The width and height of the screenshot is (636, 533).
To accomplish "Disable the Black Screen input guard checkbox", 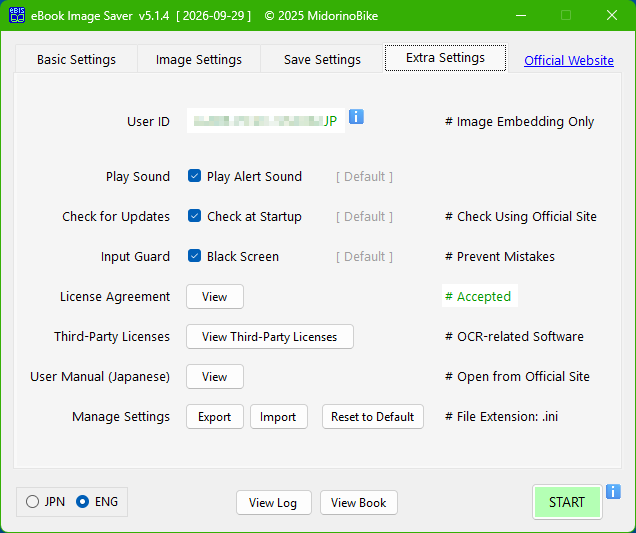I will tap(194, 256).
